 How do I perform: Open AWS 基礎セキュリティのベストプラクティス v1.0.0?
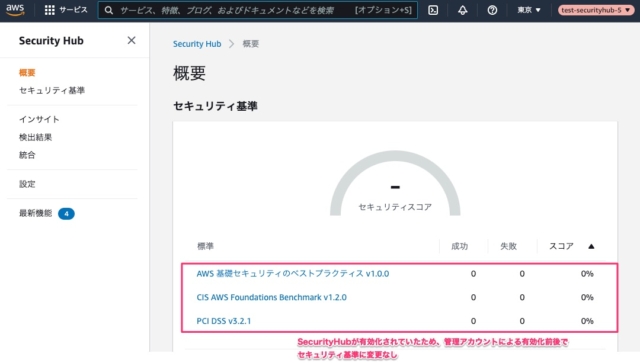click(x=293, y=274)
